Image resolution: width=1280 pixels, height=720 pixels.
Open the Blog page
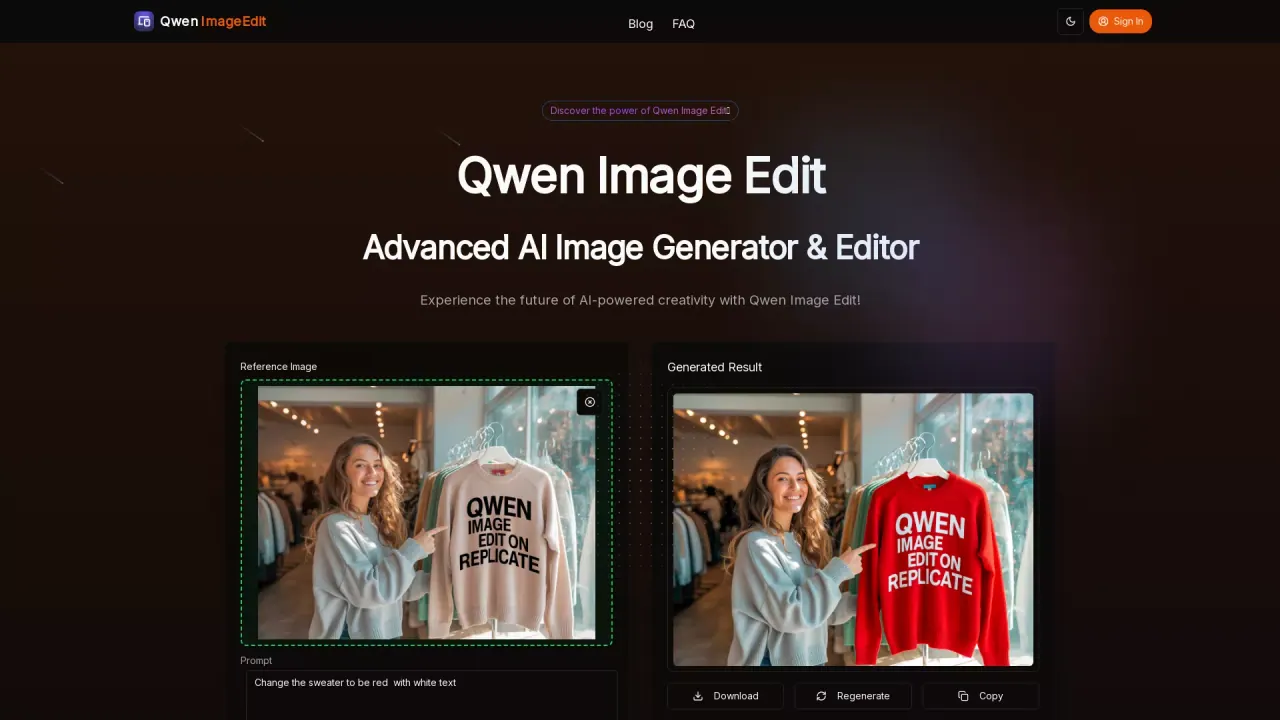640,24
